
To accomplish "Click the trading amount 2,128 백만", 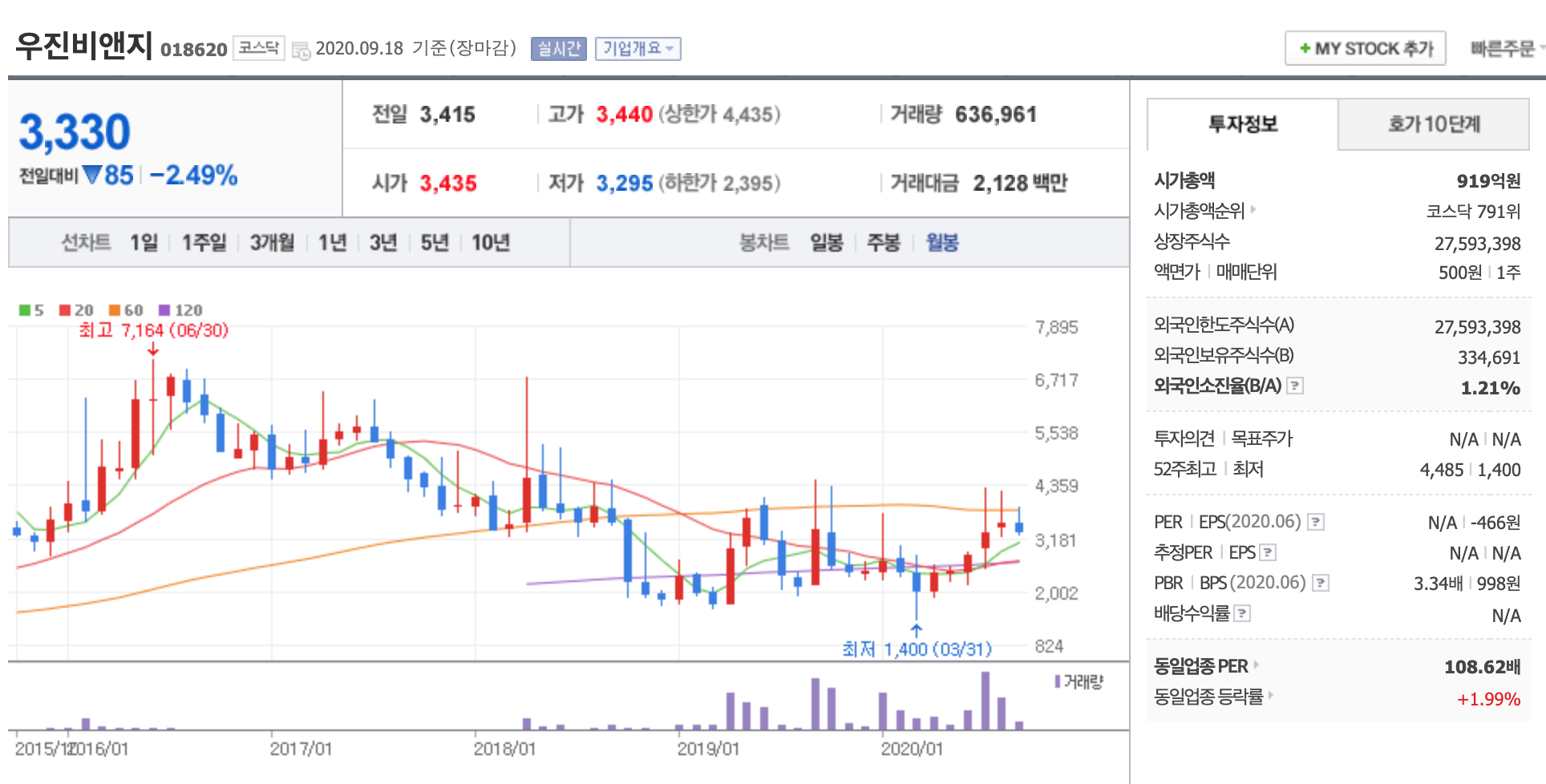I will tap(1020, 184).
